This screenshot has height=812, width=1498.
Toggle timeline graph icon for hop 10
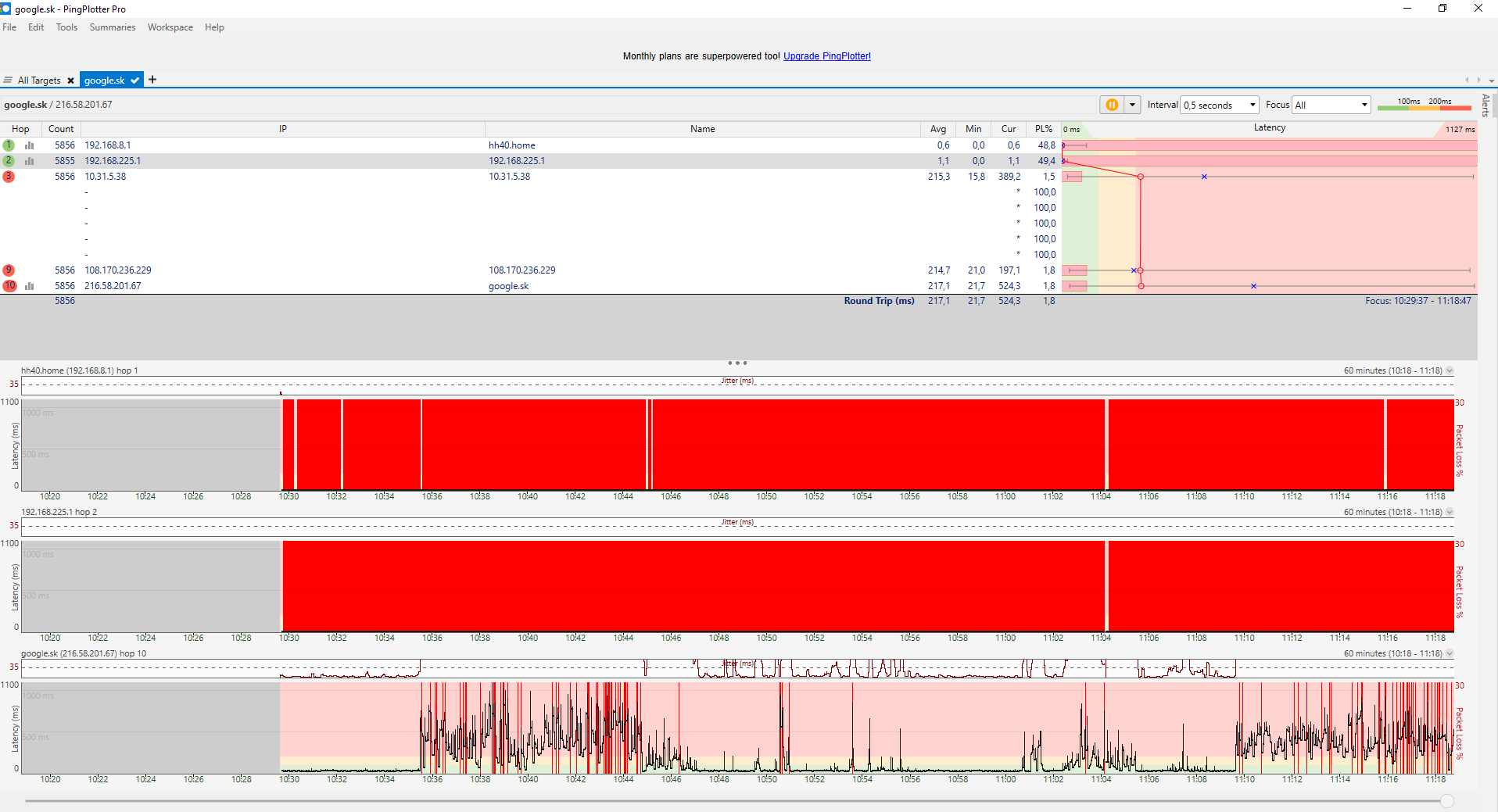30,286
